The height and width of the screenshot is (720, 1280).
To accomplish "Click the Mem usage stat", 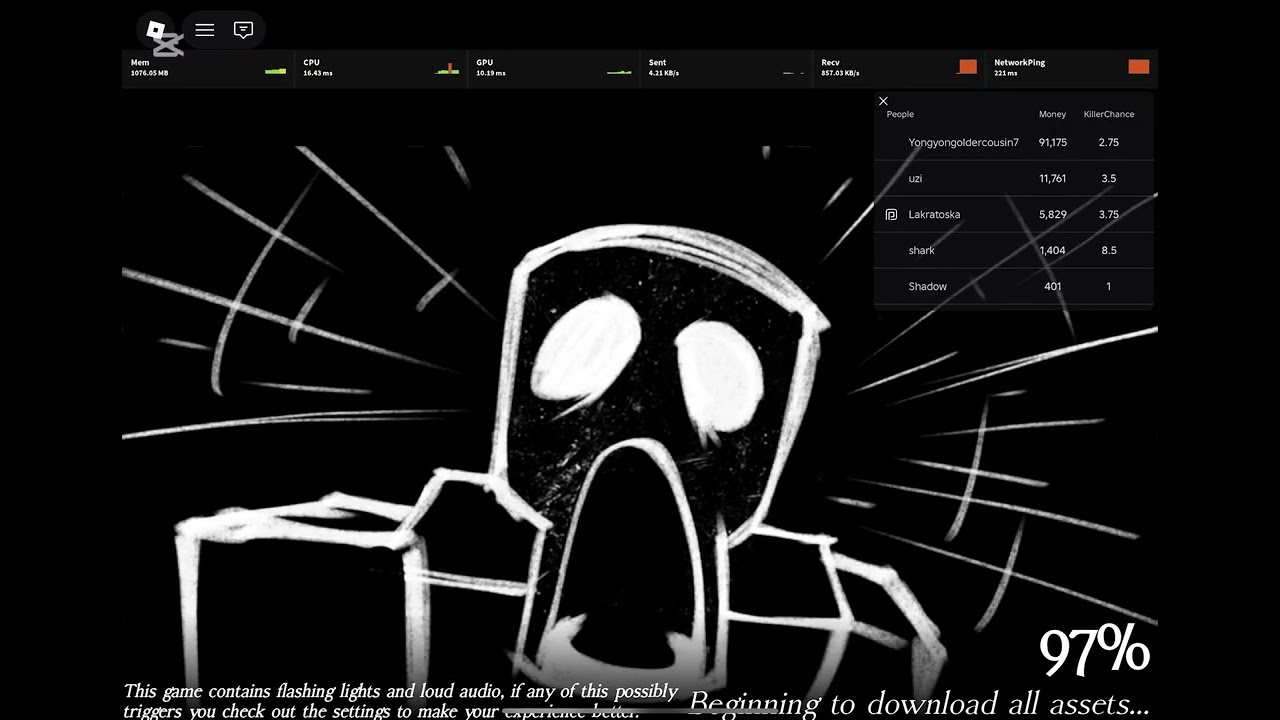I will pos(208,68).
